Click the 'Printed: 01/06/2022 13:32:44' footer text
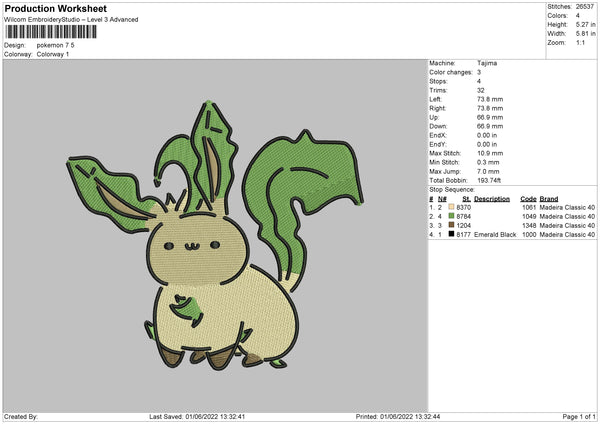The image size is (600, 424). coord(398,416)
